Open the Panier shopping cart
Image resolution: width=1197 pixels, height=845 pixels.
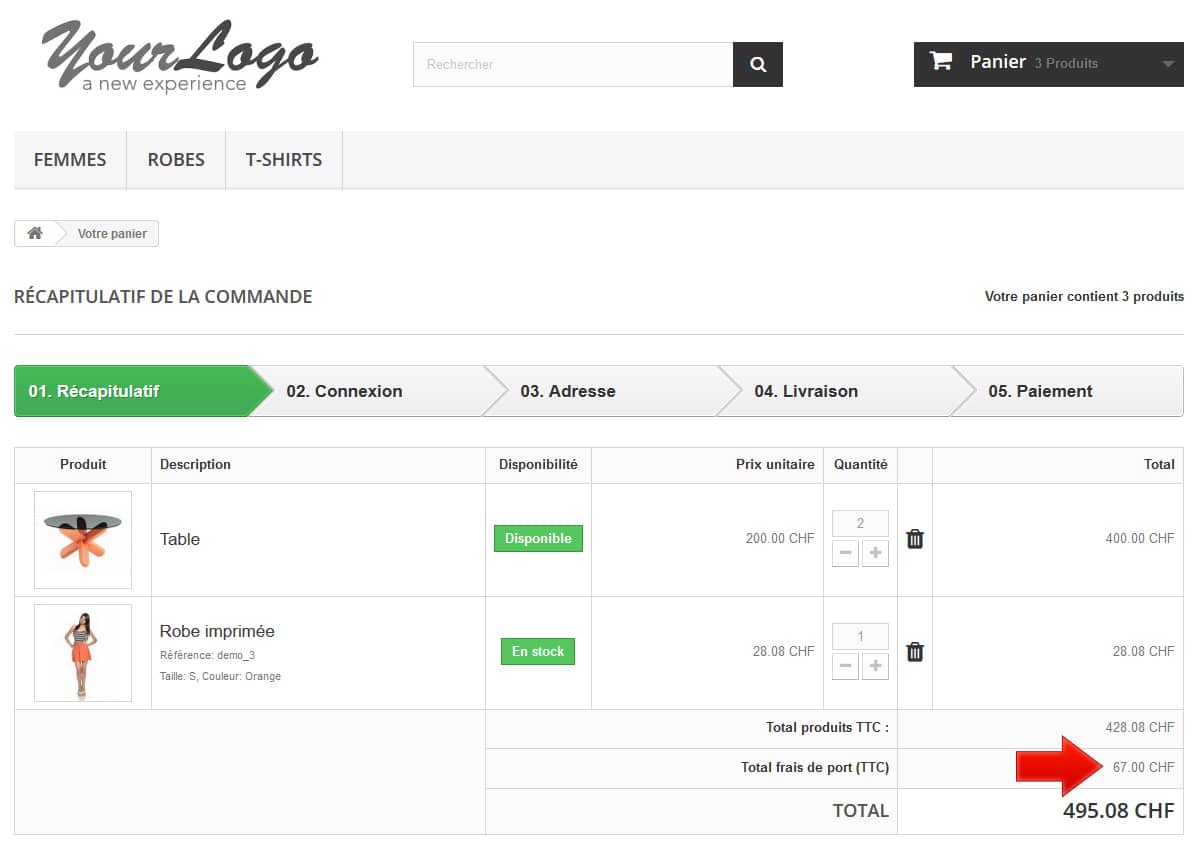pos(1048,64)
